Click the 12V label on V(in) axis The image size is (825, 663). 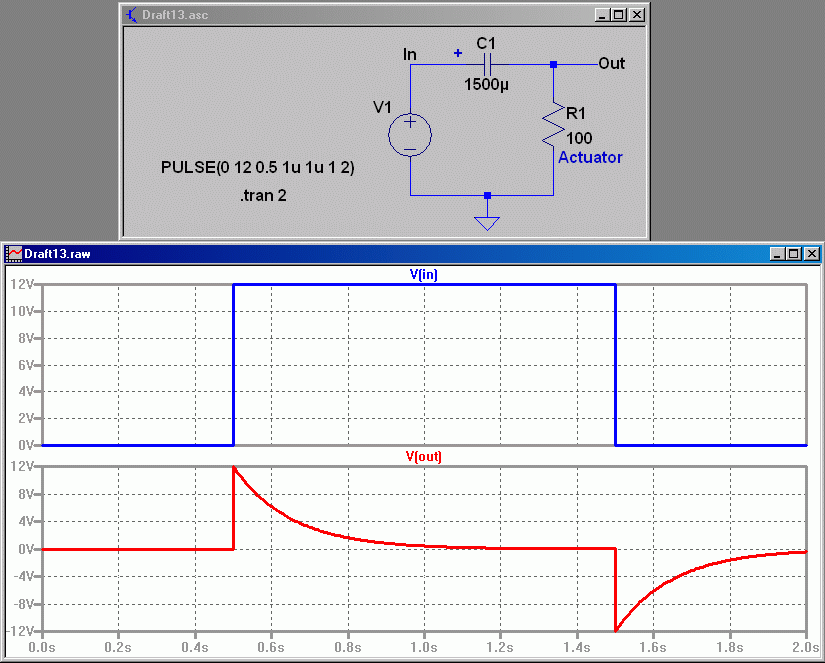22,285
